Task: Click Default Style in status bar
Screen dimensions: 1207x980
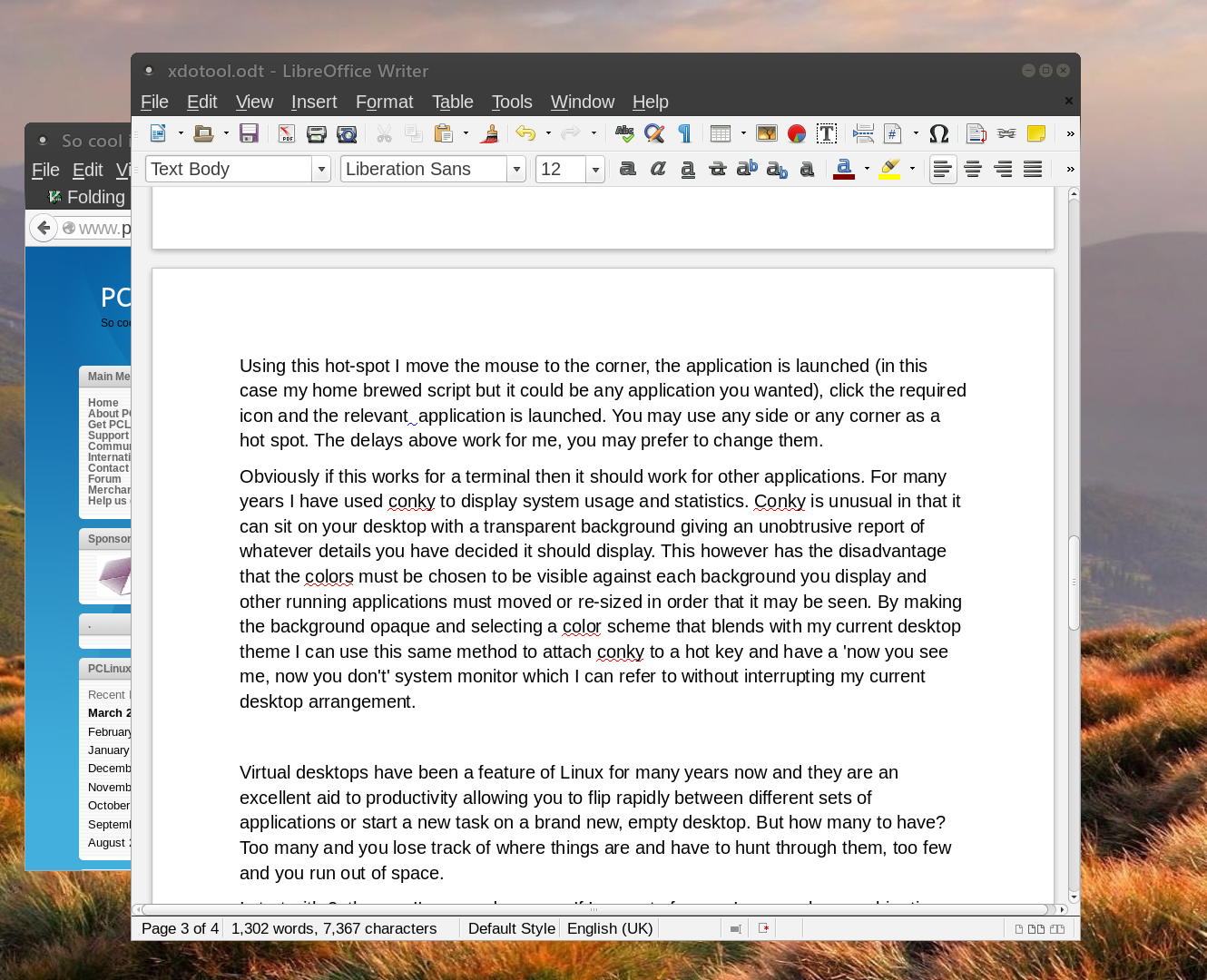Action: [511, 928]
